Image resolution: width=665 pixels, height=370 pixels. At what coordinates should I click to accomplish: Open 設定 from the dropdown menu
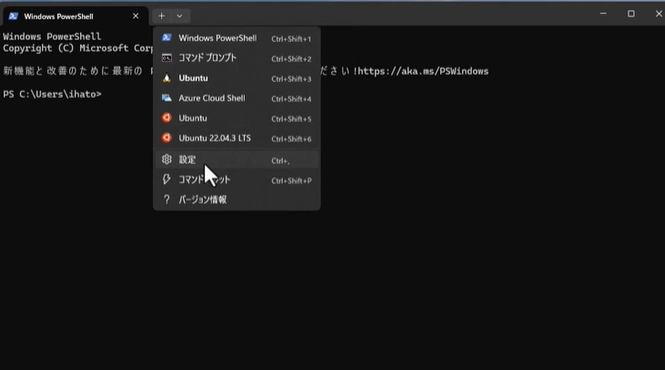pyautogui.click(x=237, y=160)
